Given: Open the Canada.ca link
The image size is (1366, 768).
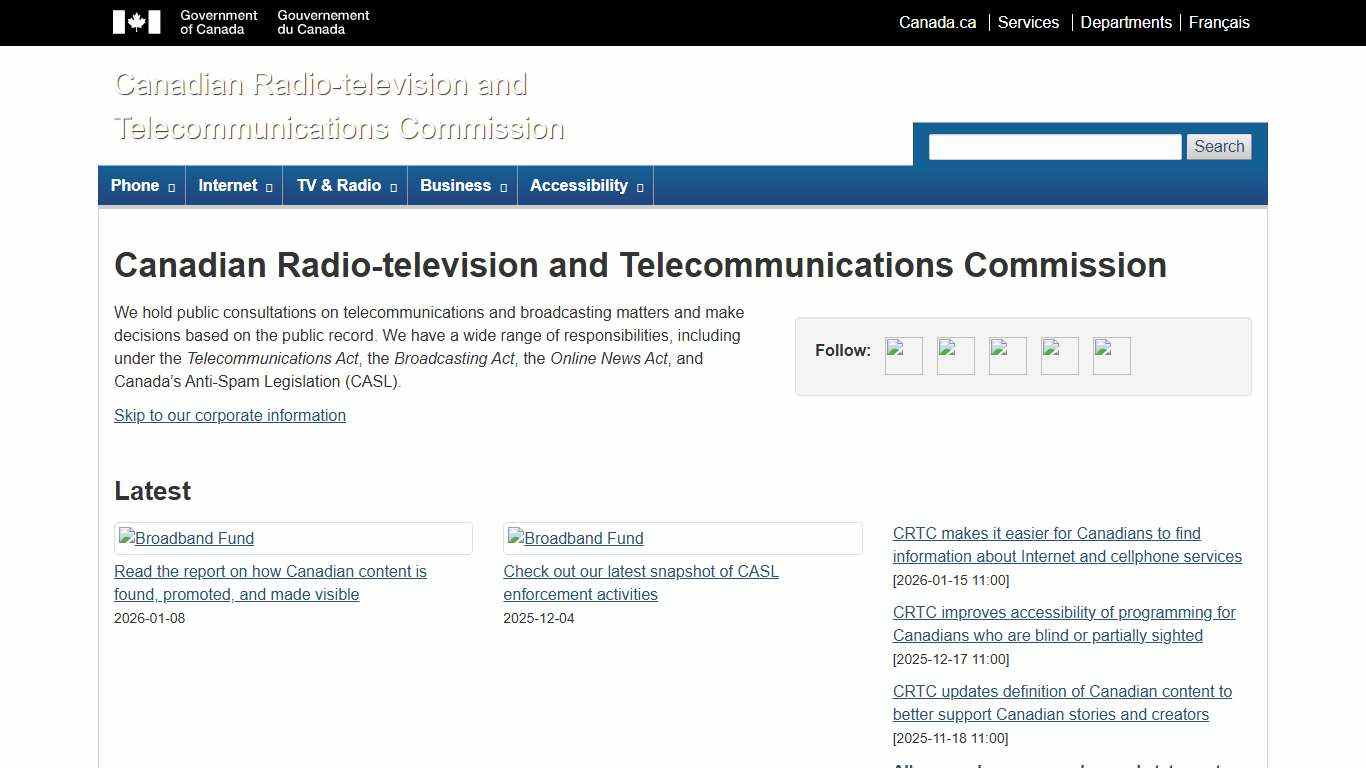Looking at the screenshot, I should tap(936, 22).
